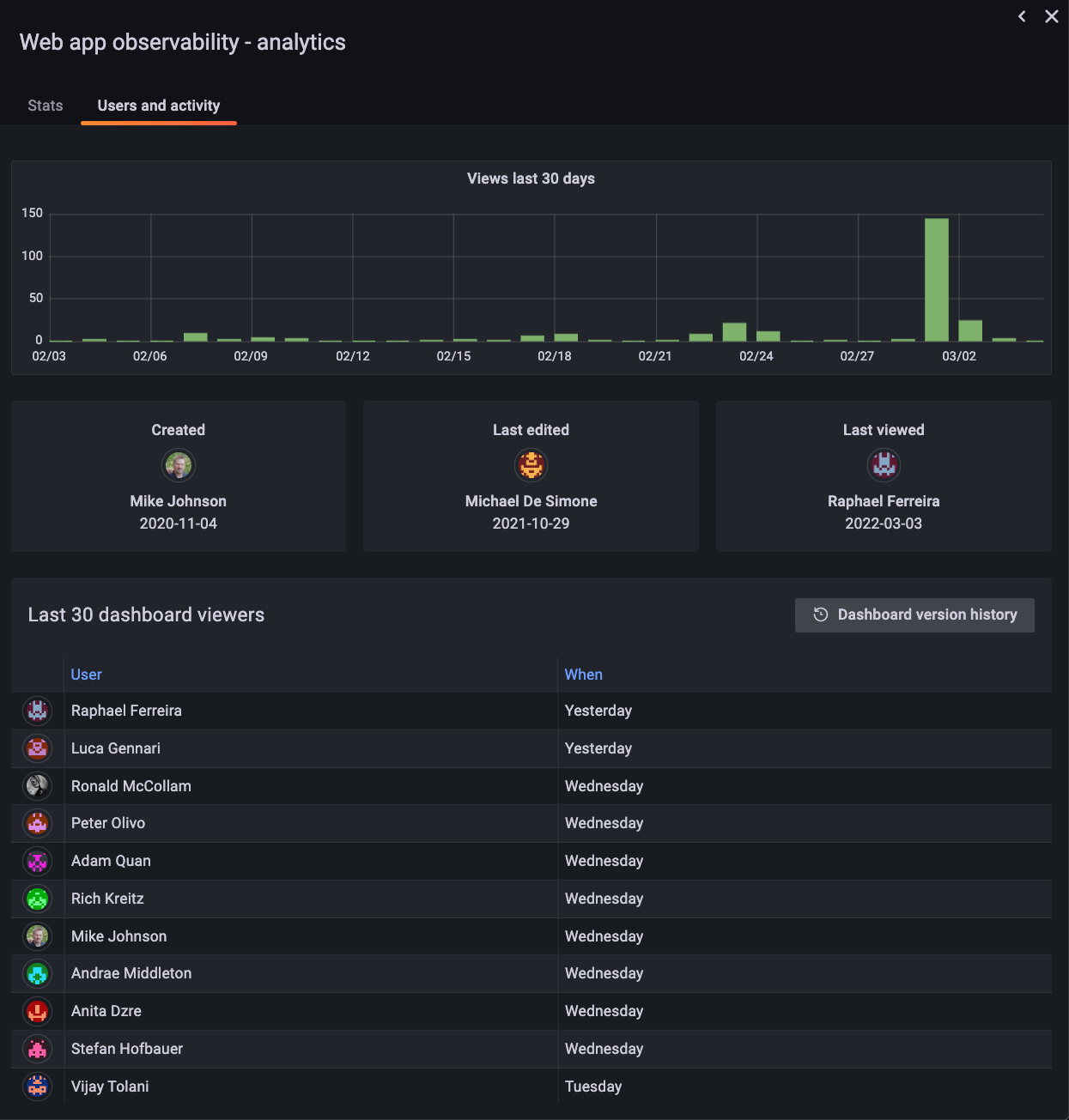Sort viewers by When column

(x=584, y=675)
